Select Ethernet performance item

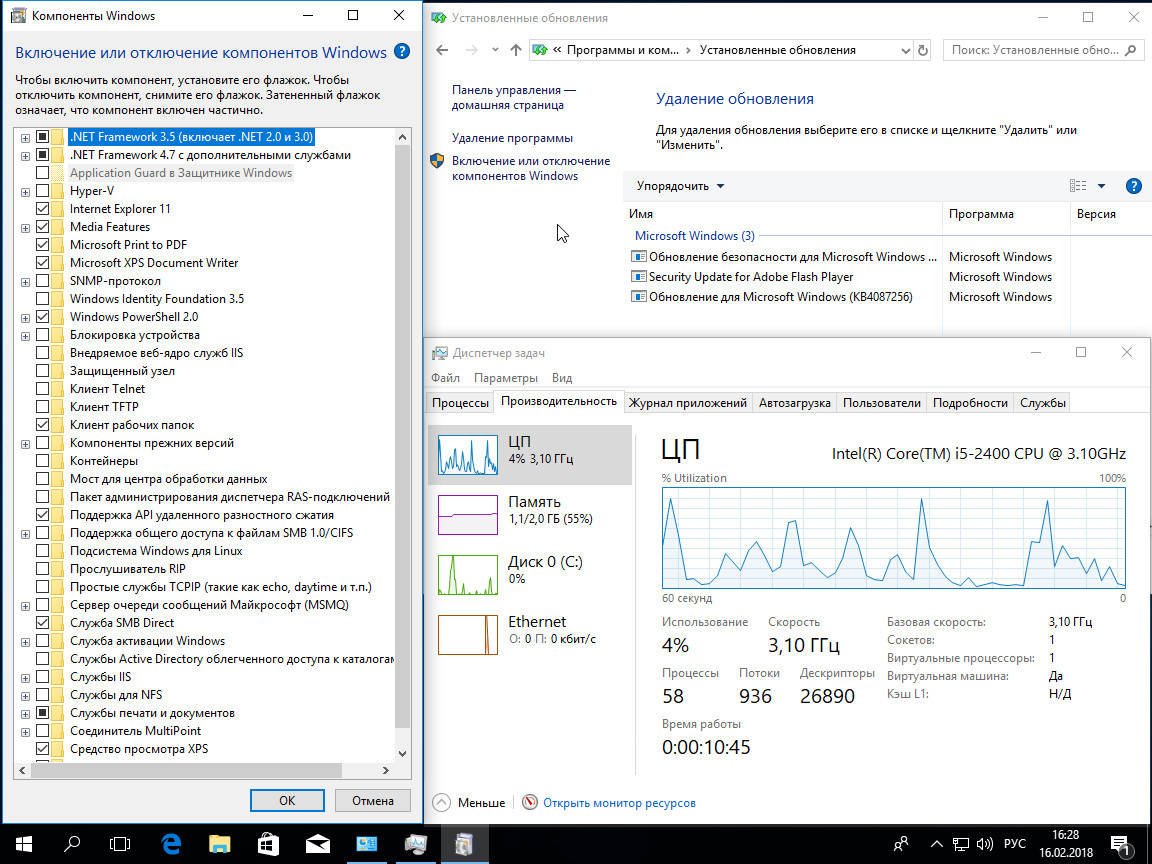529,634
